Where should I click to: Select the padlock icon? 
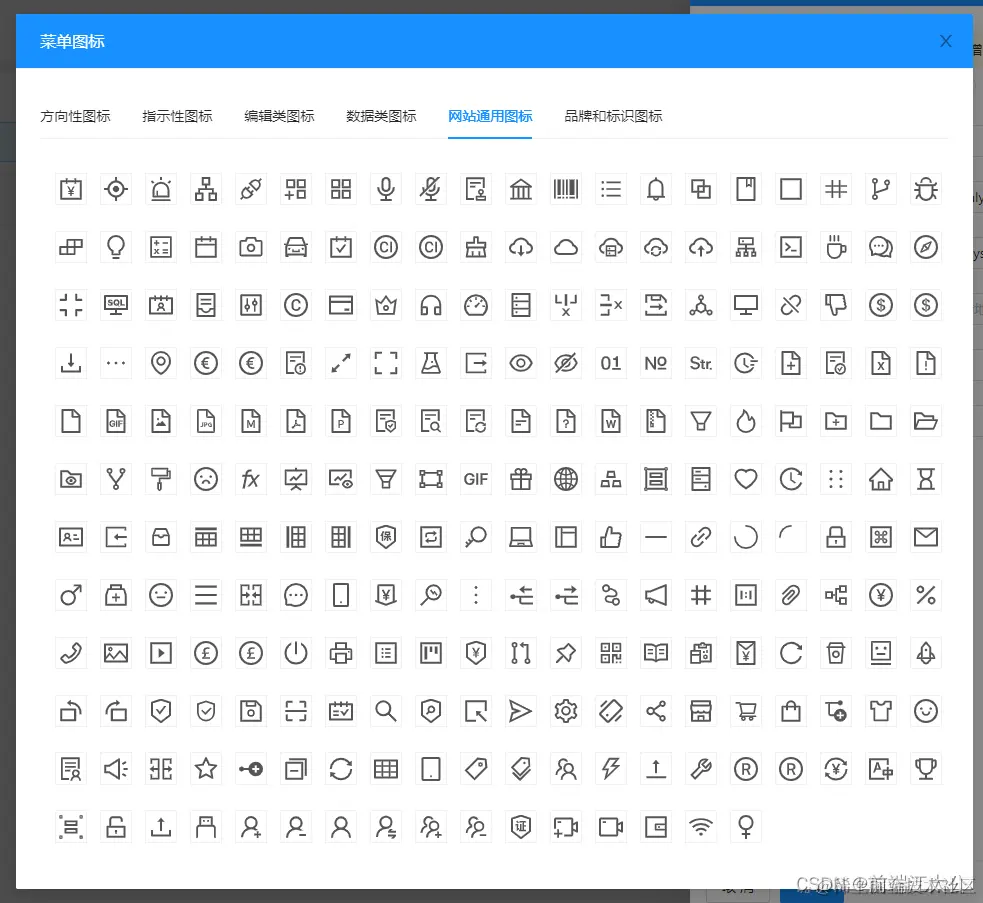835,537
